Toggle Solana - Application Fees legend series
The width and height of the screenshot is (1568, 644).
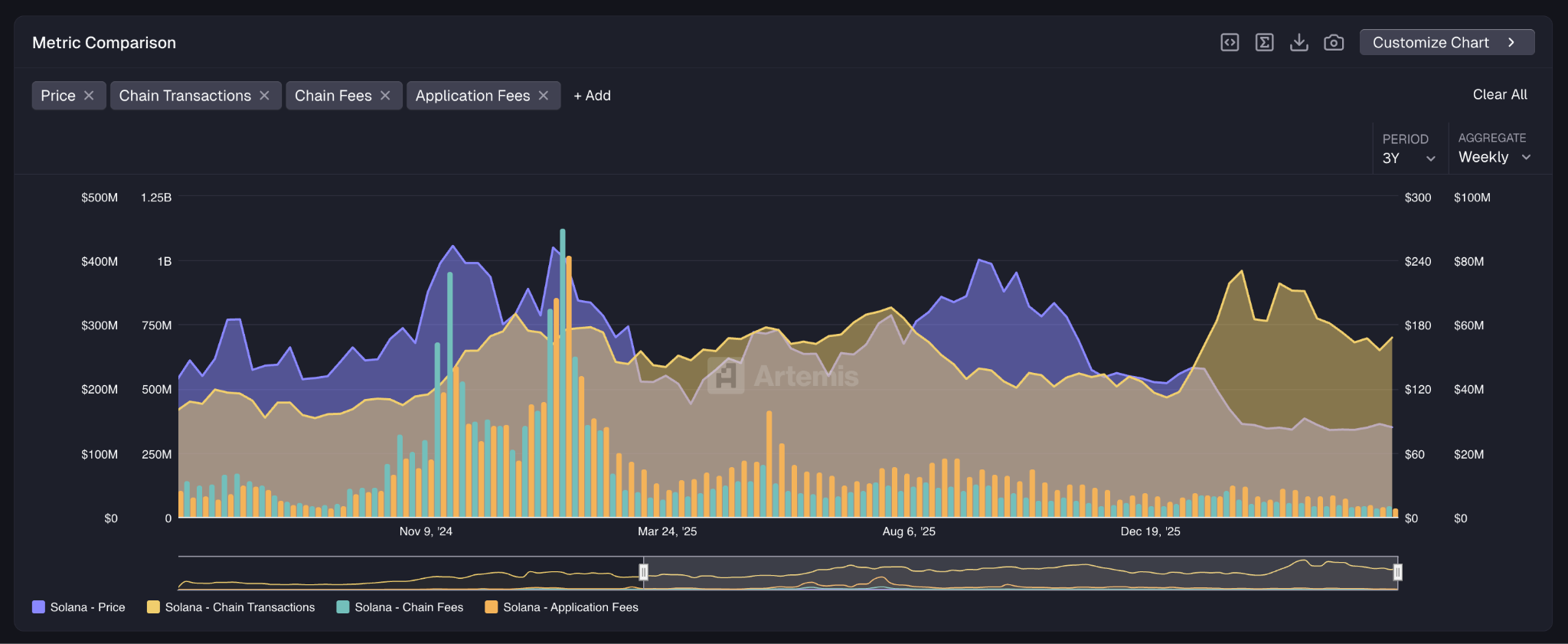[562, 607]
